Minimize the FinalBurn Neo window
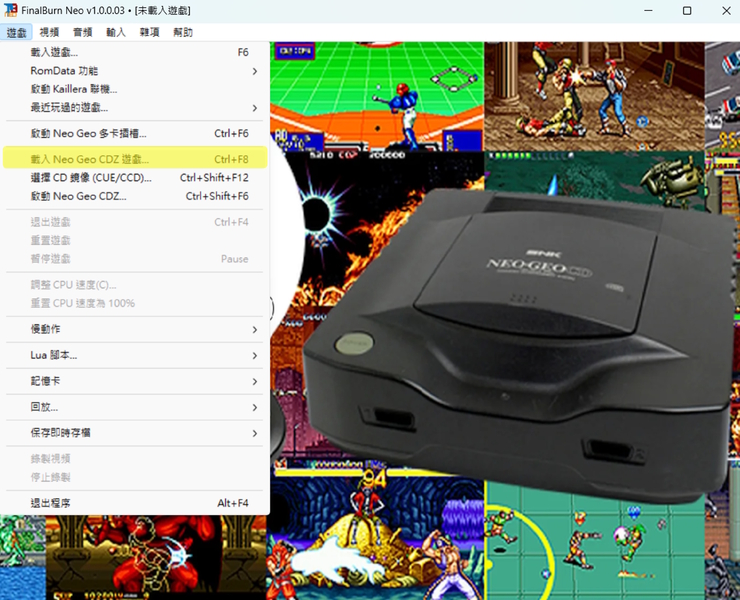Image resolution: width=740 pixels, height=600 pixels. click(648, 10)
